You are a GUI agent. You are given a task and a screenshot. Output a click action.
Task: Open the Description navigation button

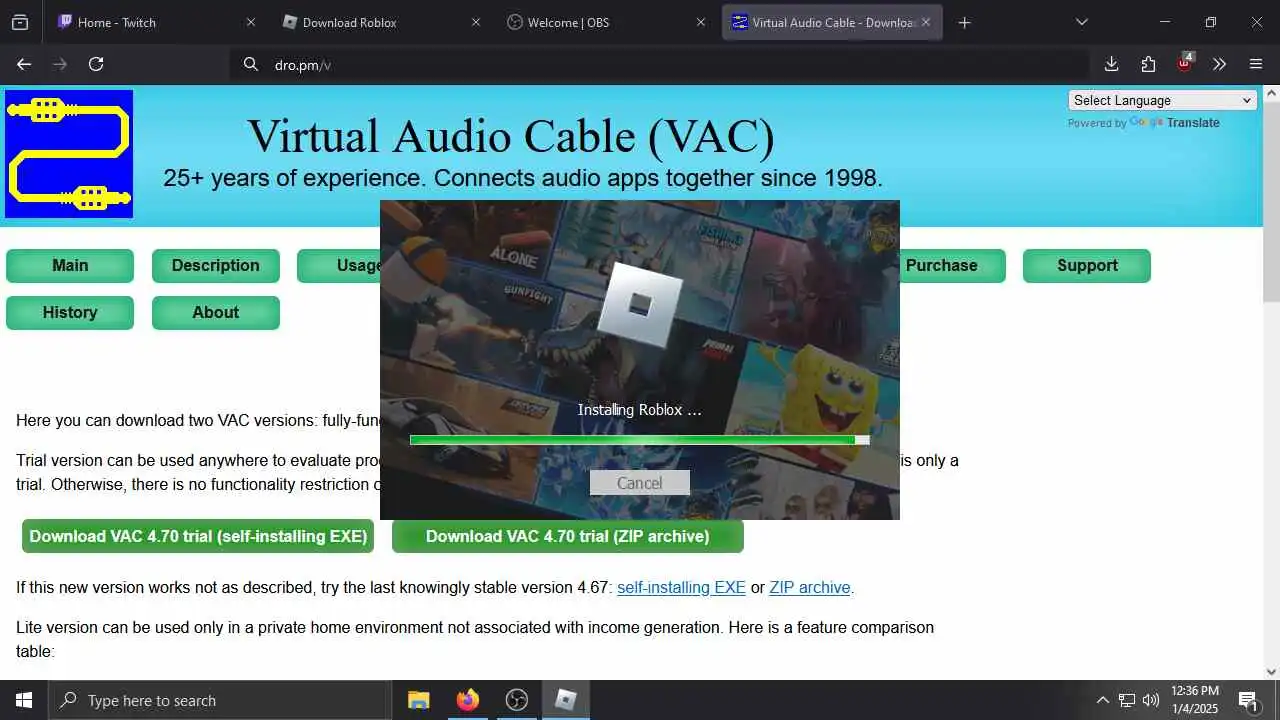(x=216, y=266)
